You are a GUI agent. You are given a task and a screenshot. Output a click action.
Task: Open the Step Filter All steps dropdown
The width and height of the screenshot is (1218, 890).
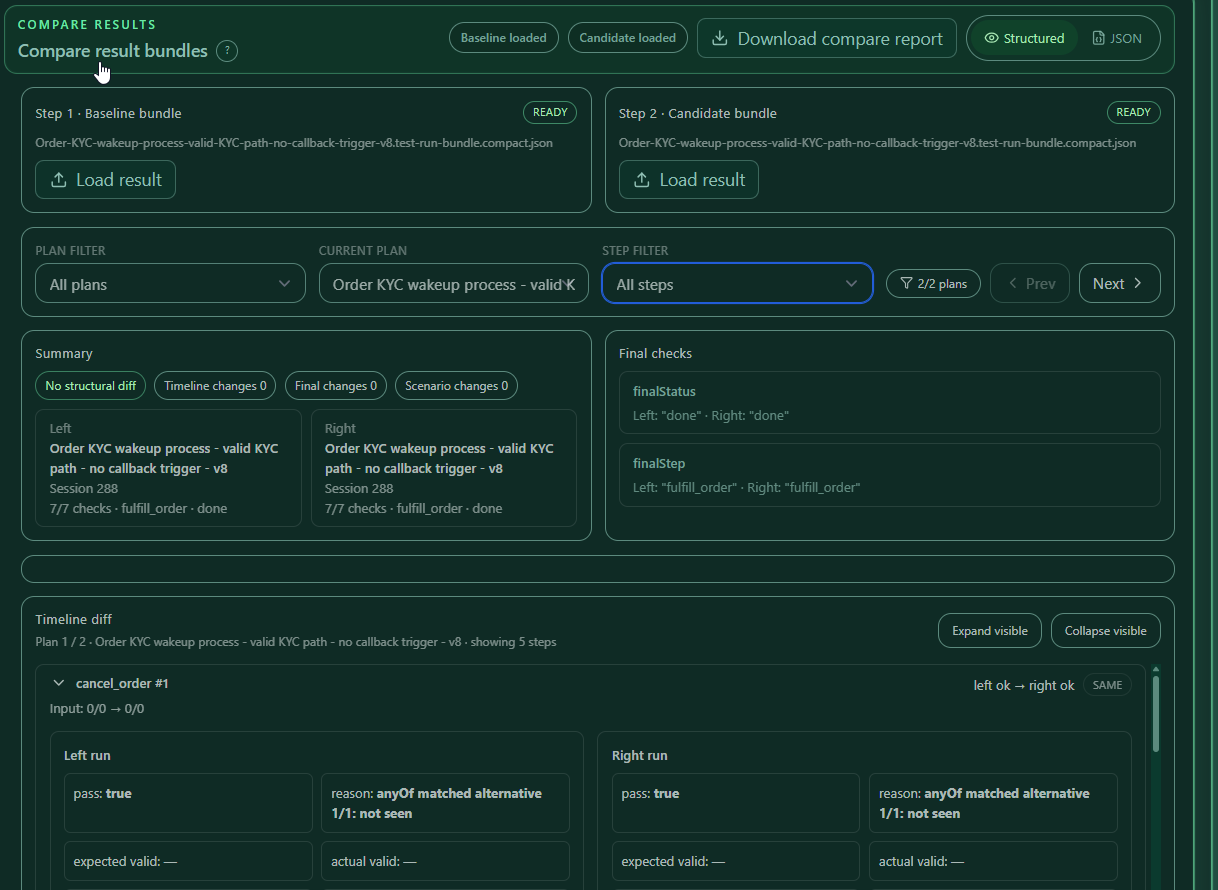[x=737, y=283]
